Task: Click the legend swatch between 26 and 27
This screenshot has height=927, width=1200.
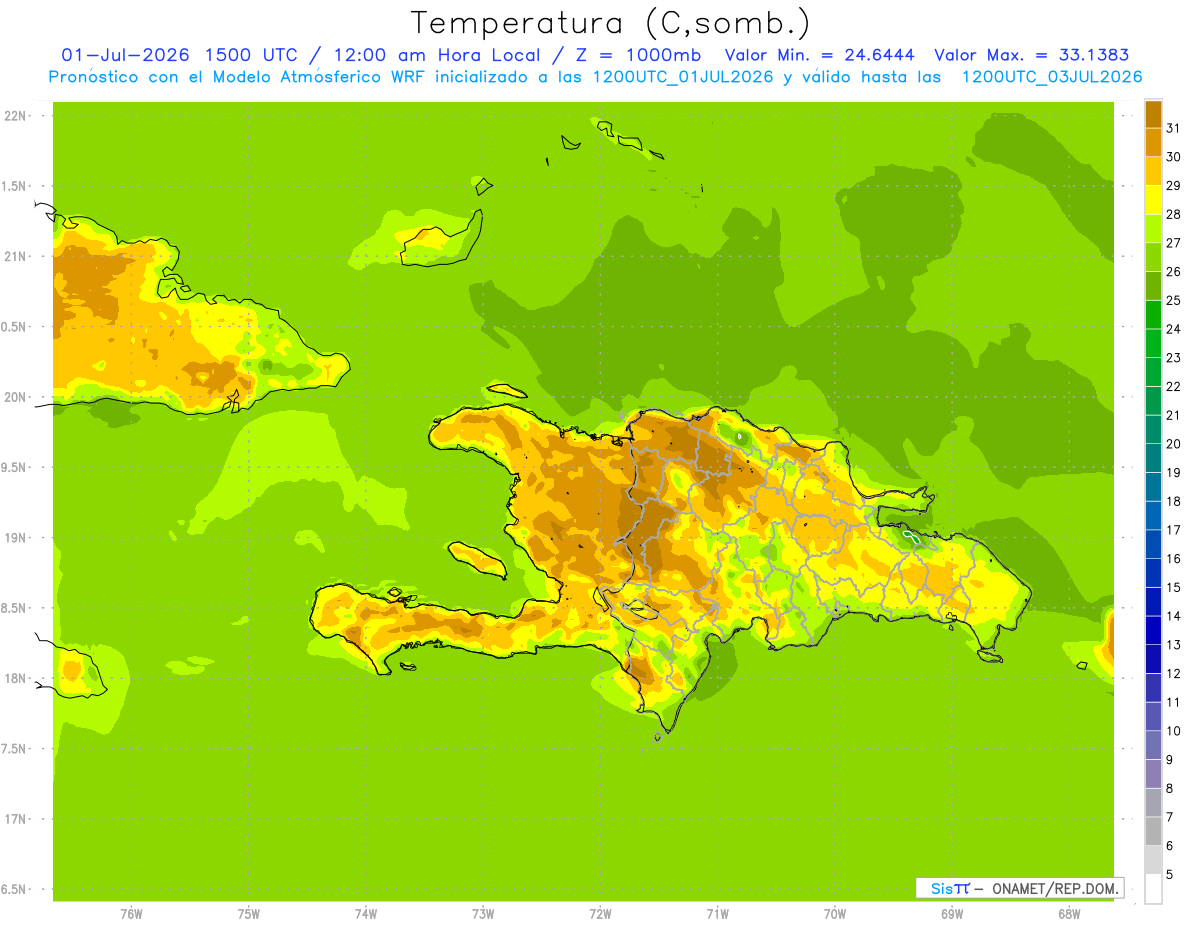Action: click(1153, 258)
